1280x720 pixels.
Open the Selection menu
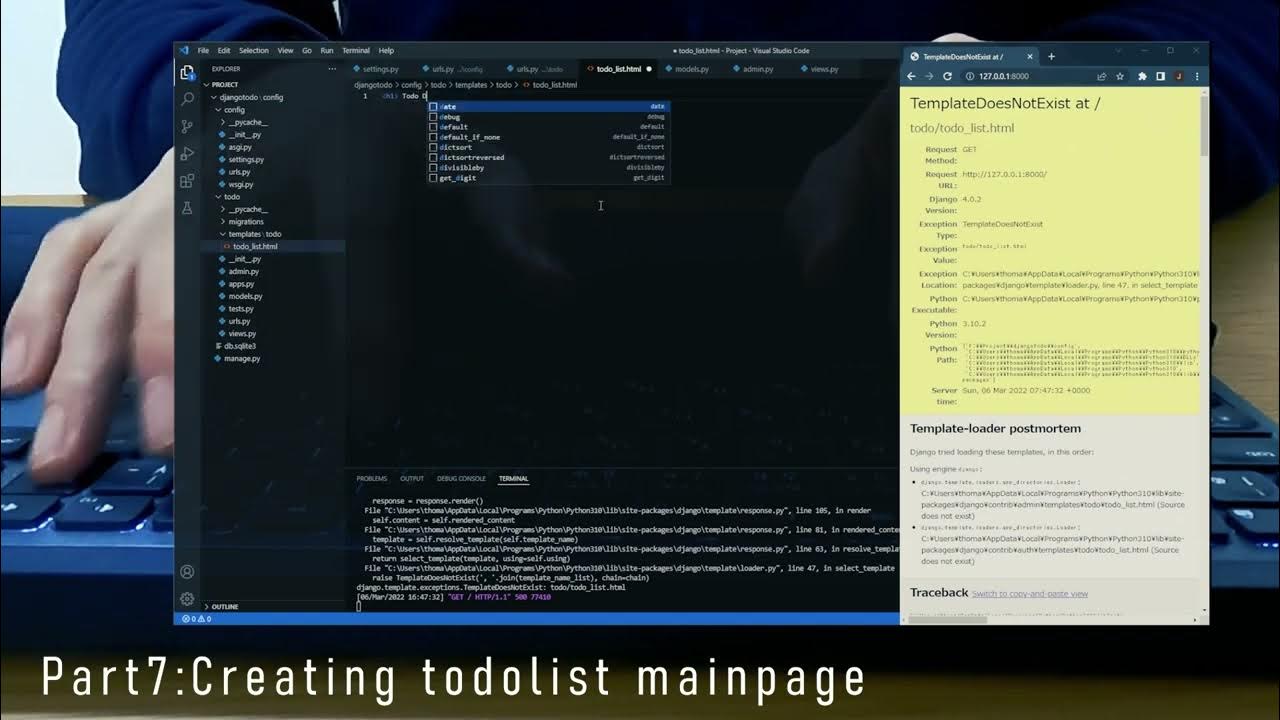click(254, 51)
